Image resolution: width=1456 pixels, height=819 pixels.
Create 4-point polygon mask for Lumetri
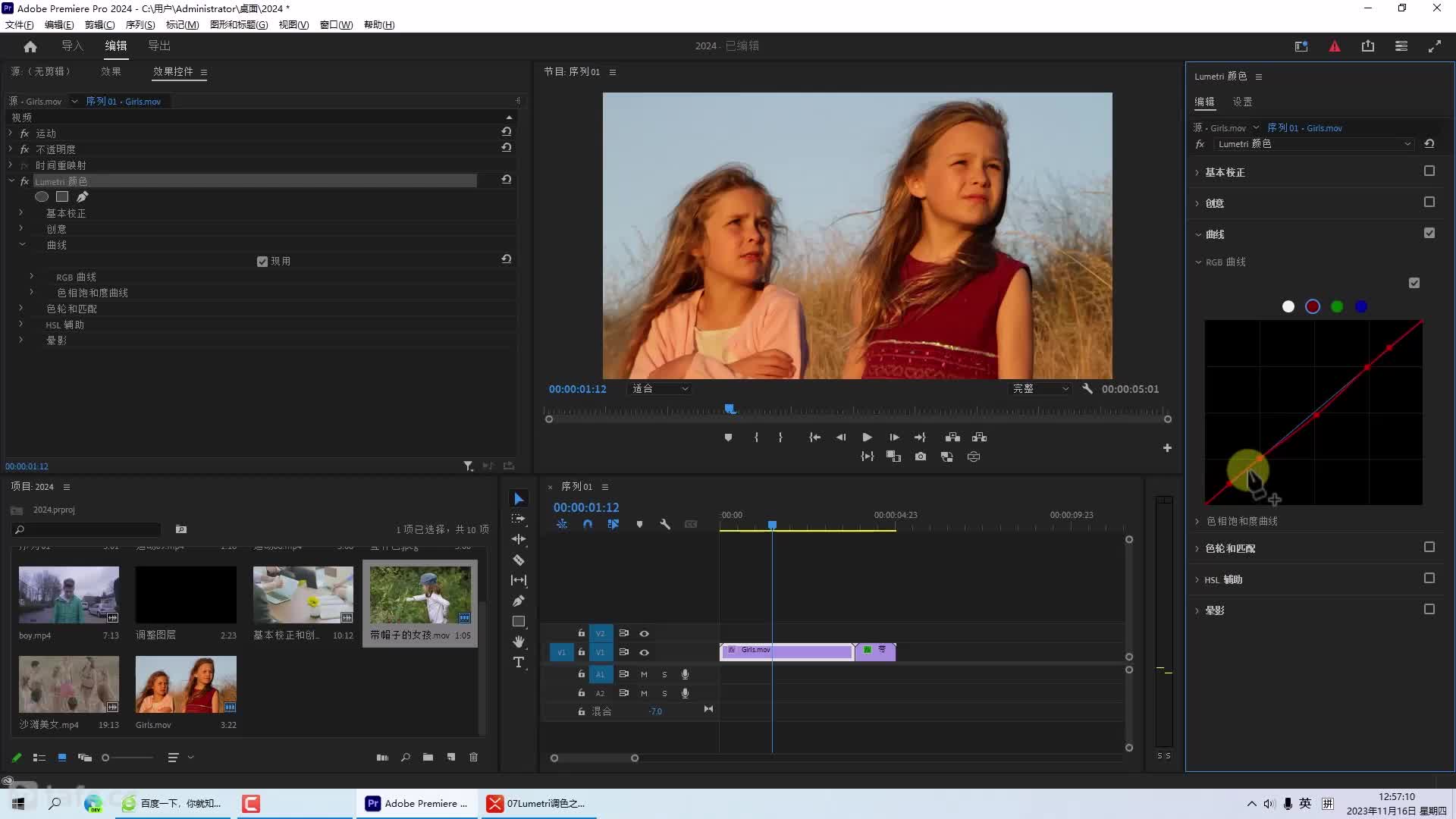pos(62,196)
